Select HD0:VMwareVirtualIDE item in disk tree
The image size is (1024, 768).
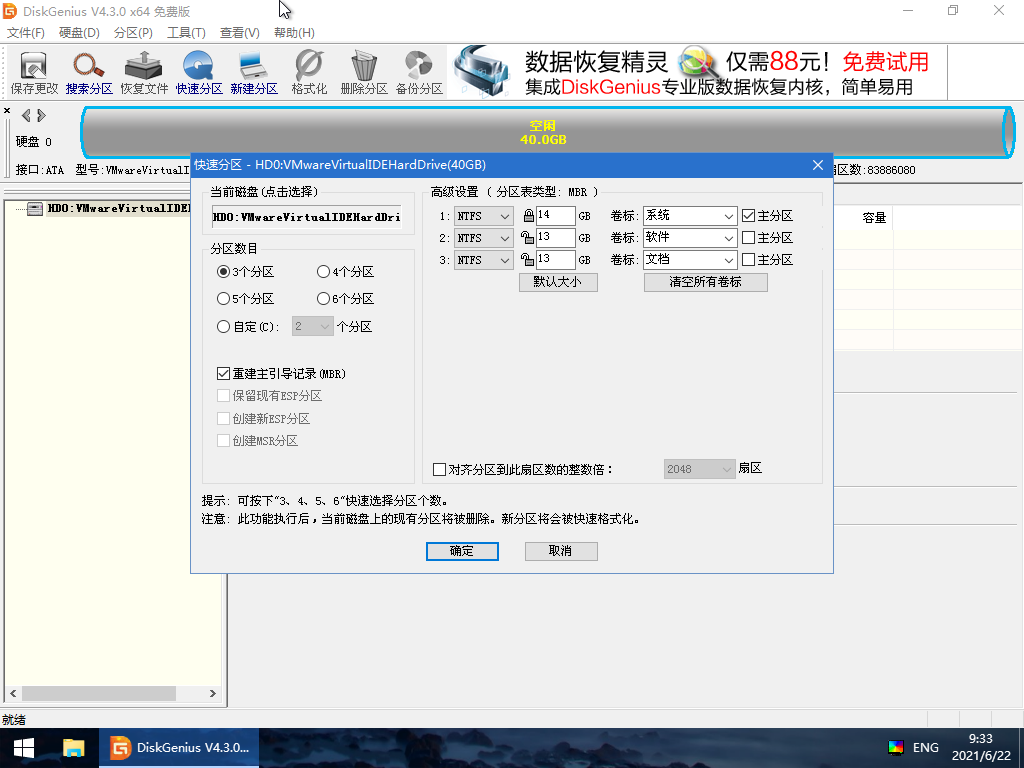[119, 208]
